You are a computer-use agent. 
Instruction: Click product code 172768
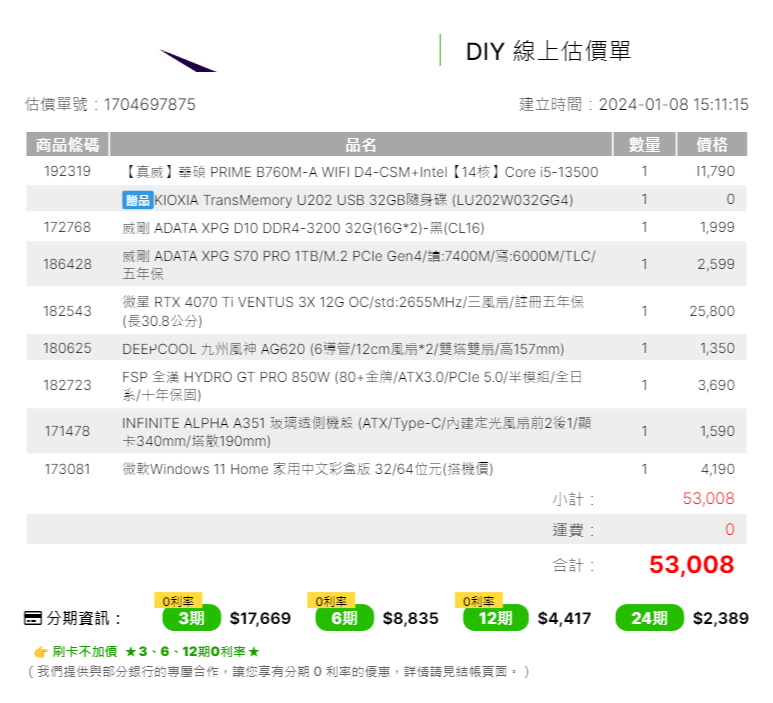(68, 227)
